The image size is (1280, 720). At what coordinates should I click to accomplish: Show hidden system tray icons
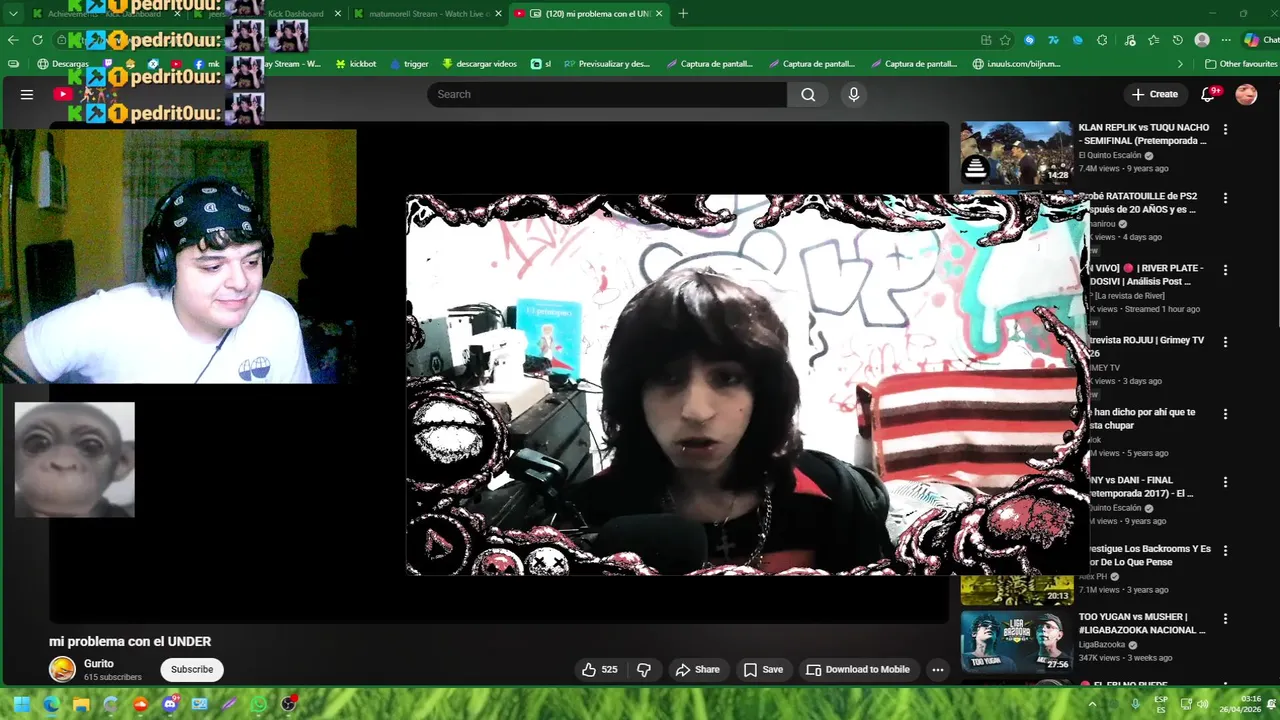click(x=1092, y=704)
